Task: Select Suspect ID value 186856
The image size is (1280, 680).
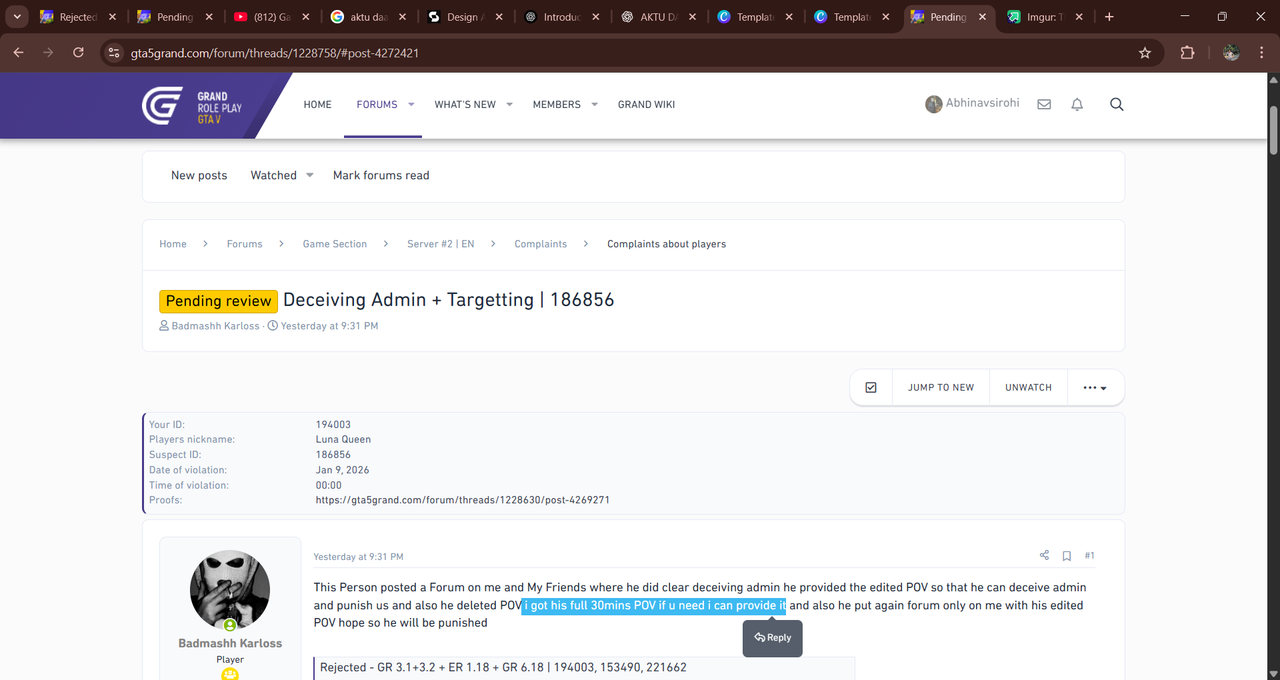Action: tap(334, 455)
